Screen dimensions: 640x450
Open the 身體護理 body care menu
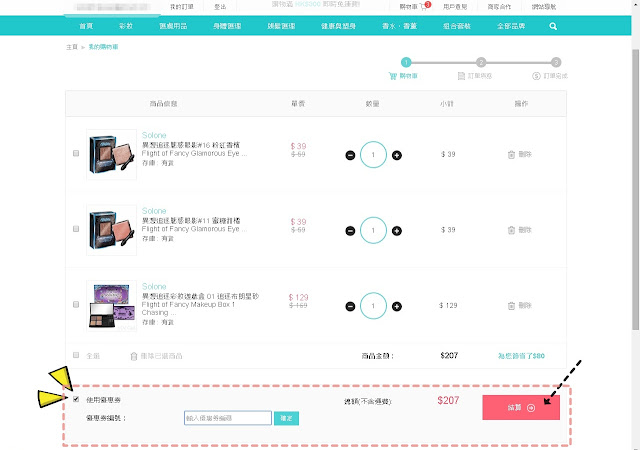[x=227, y=26]
